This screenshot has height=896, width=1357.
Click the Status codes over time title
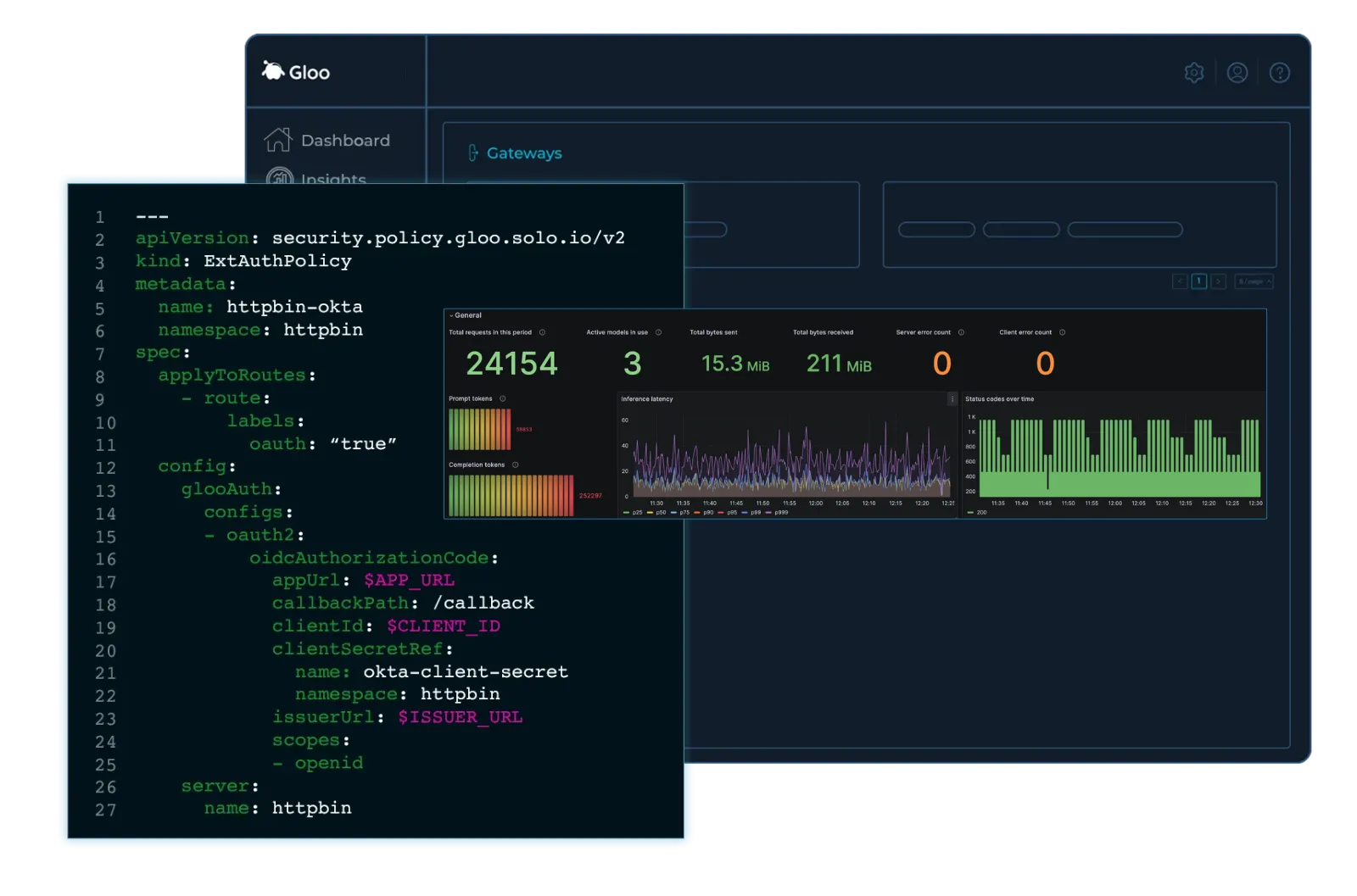[999, 399]
